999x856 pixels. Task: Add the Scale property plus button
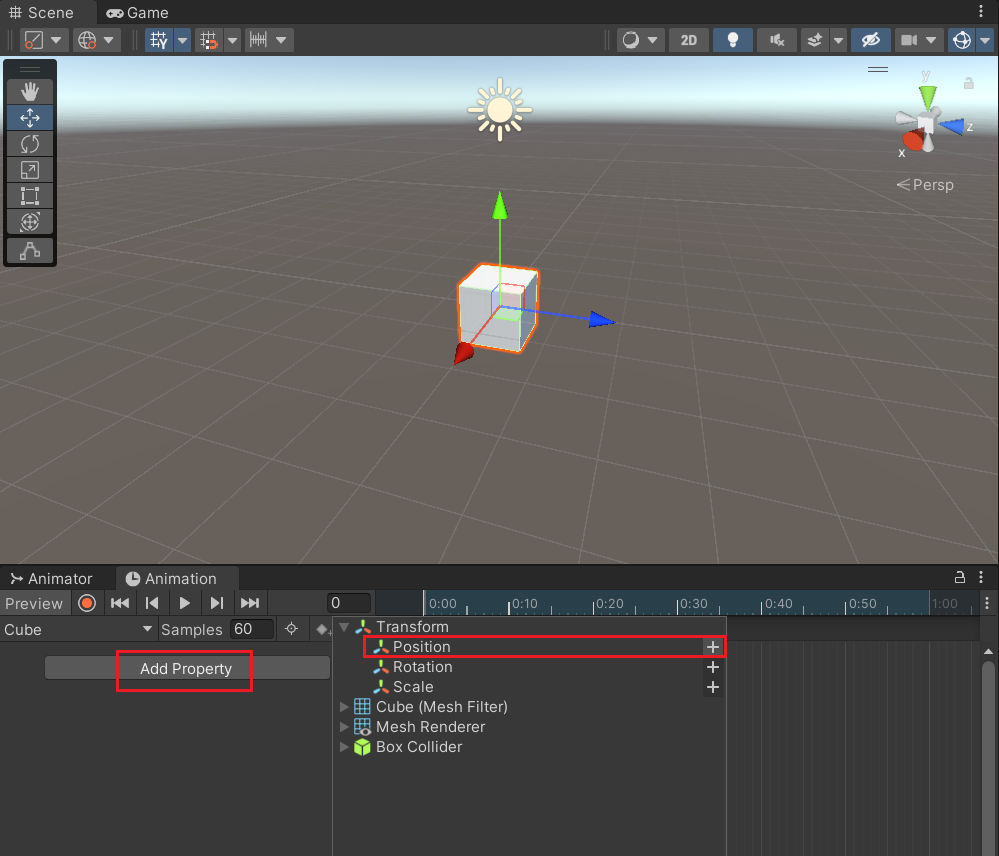[x=713, y=687]
